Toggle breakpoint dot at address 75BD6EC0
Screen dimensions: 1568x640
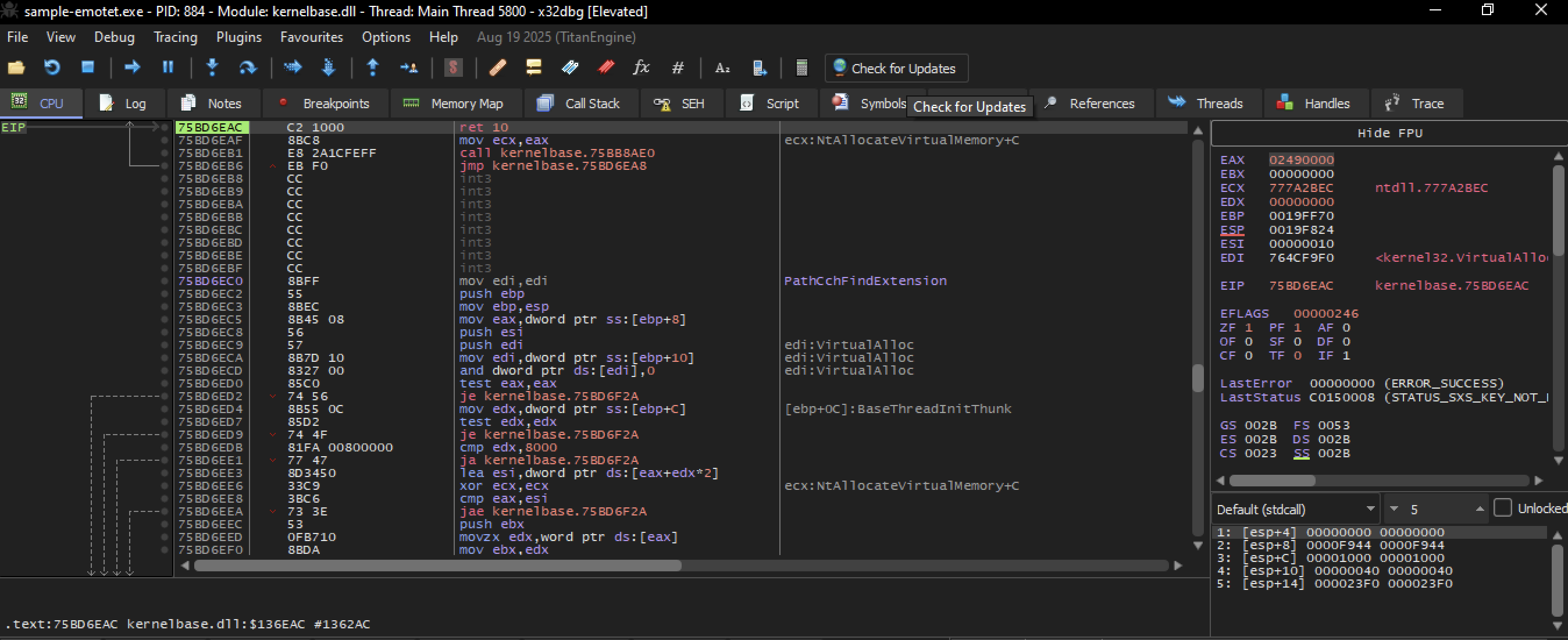(165, 280)
